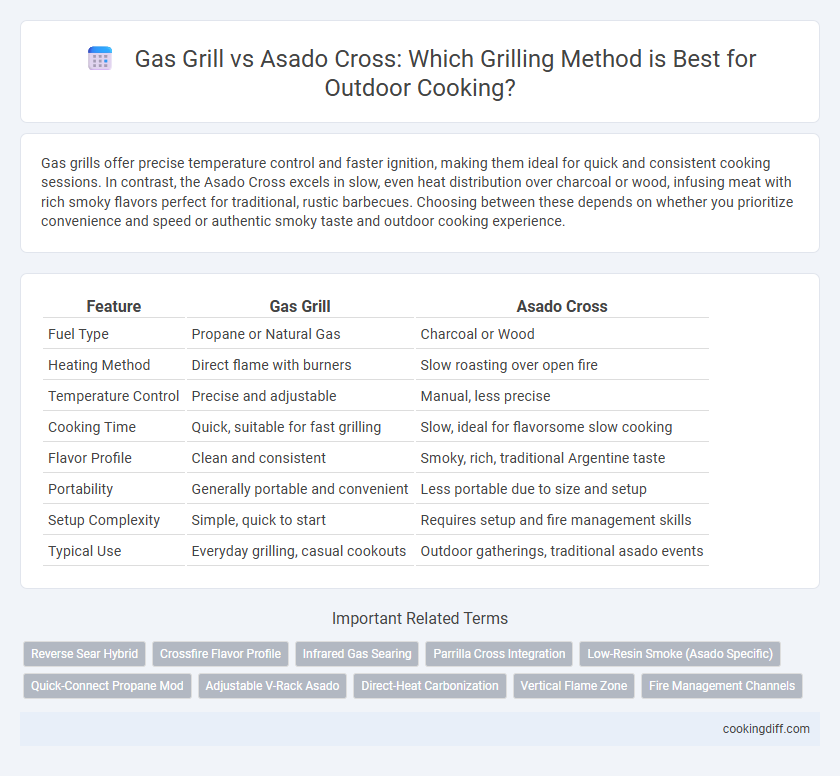Screen dimensions: 840x776
Task: Click the calendar icon beside the title
Action: 100,58
